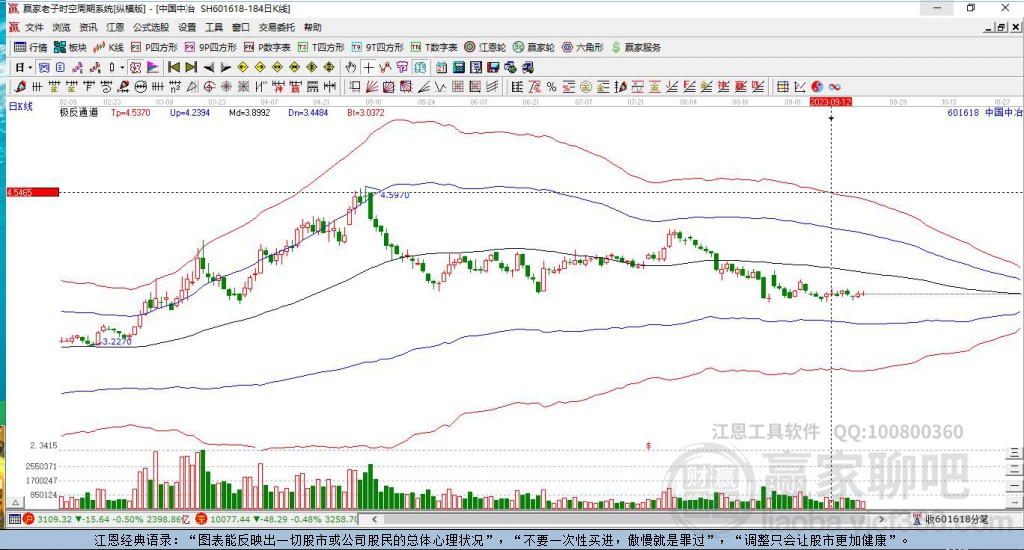Click the yin-yang icon in toolbar
The image size is (1024, 550).
coord(817,87)
